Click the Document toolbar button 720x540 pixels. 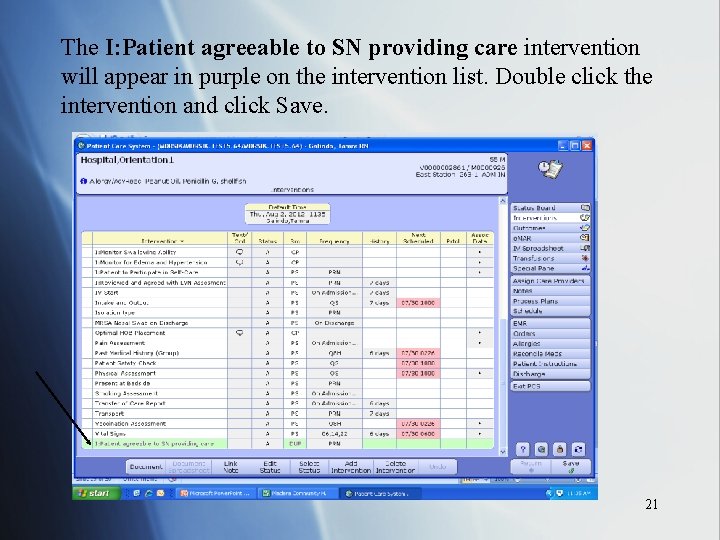(146, 467)
